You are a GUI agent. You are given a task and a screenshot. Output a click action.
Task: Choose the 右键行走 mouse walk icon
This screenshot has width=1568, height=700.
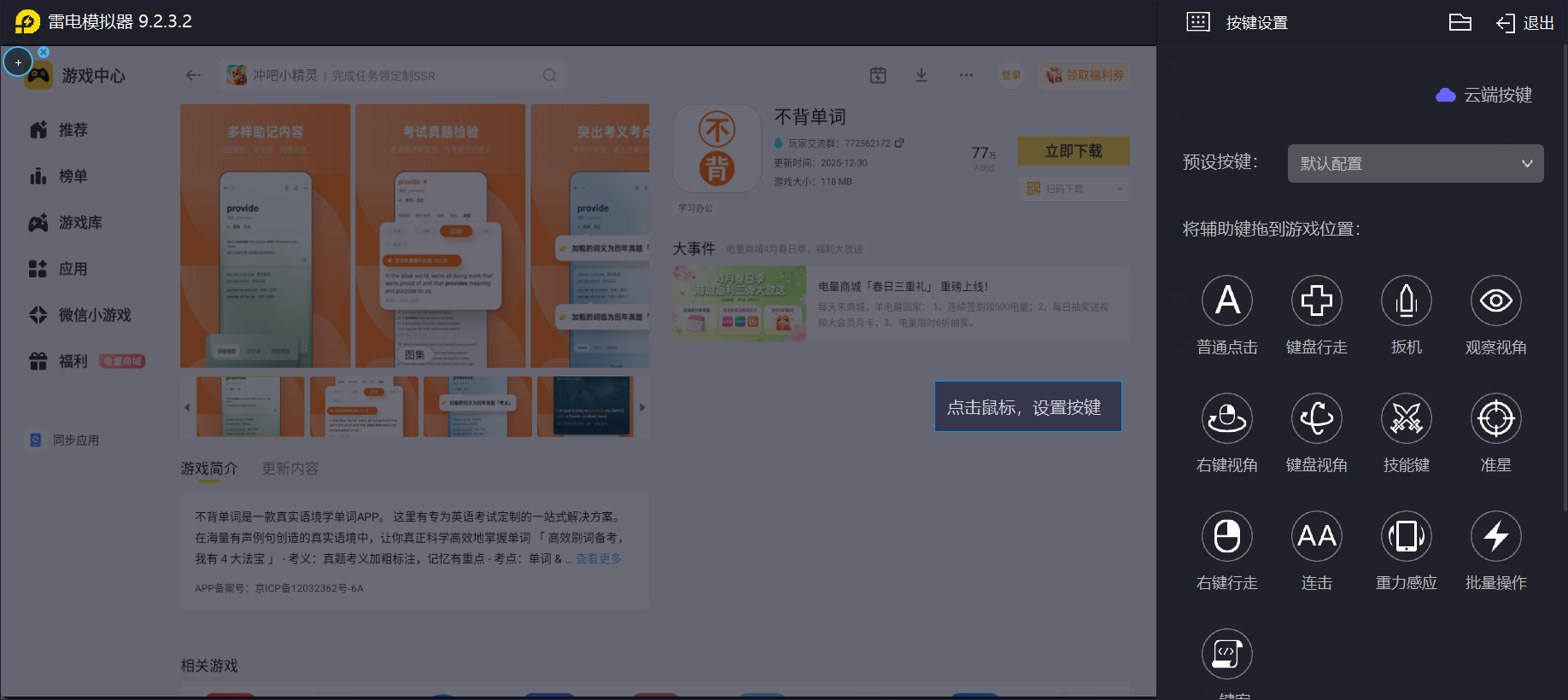tap(1227, 536)
